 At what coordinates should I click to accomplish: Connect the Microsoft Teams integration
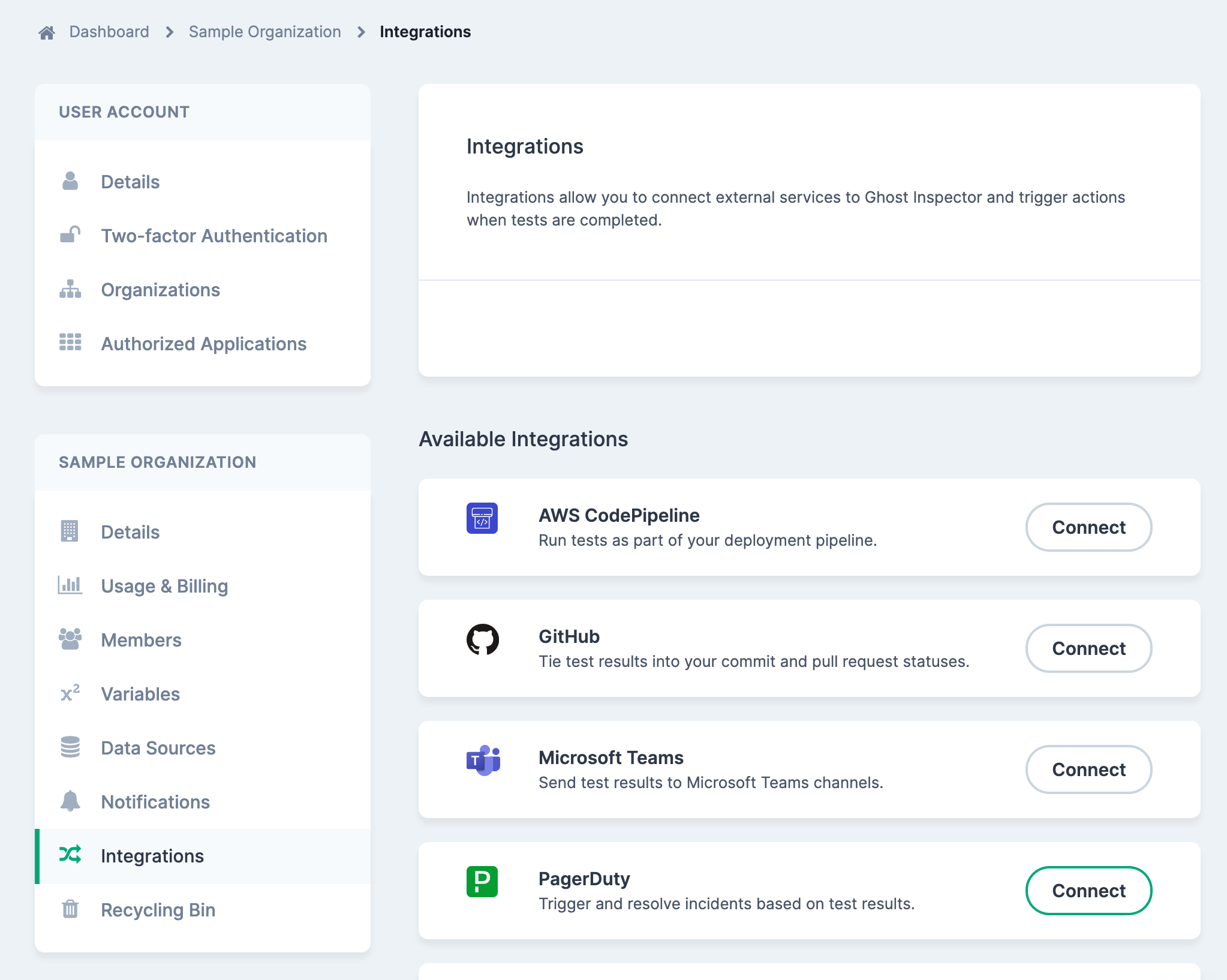point(1088,769)
